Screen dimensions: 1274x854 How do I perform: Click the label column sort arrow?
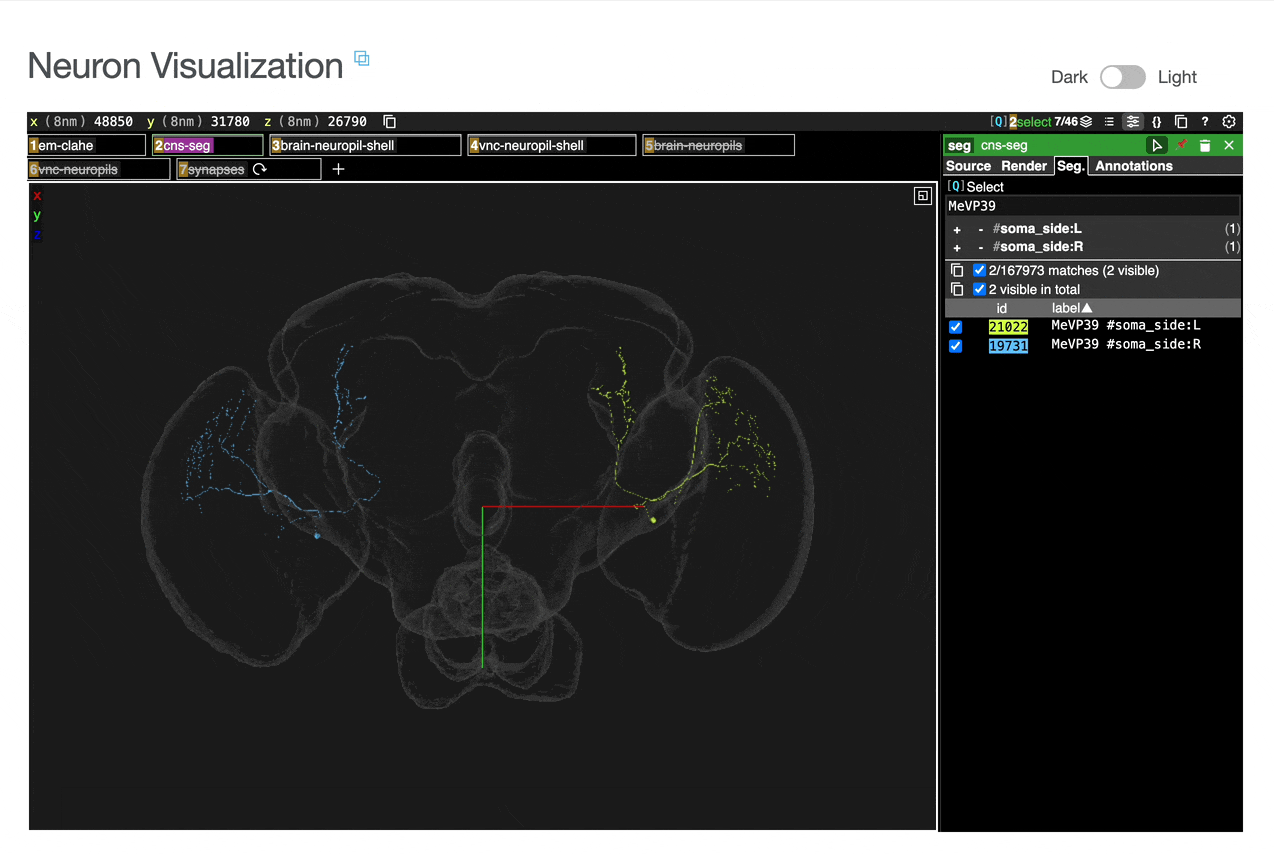pos(1088,308)
